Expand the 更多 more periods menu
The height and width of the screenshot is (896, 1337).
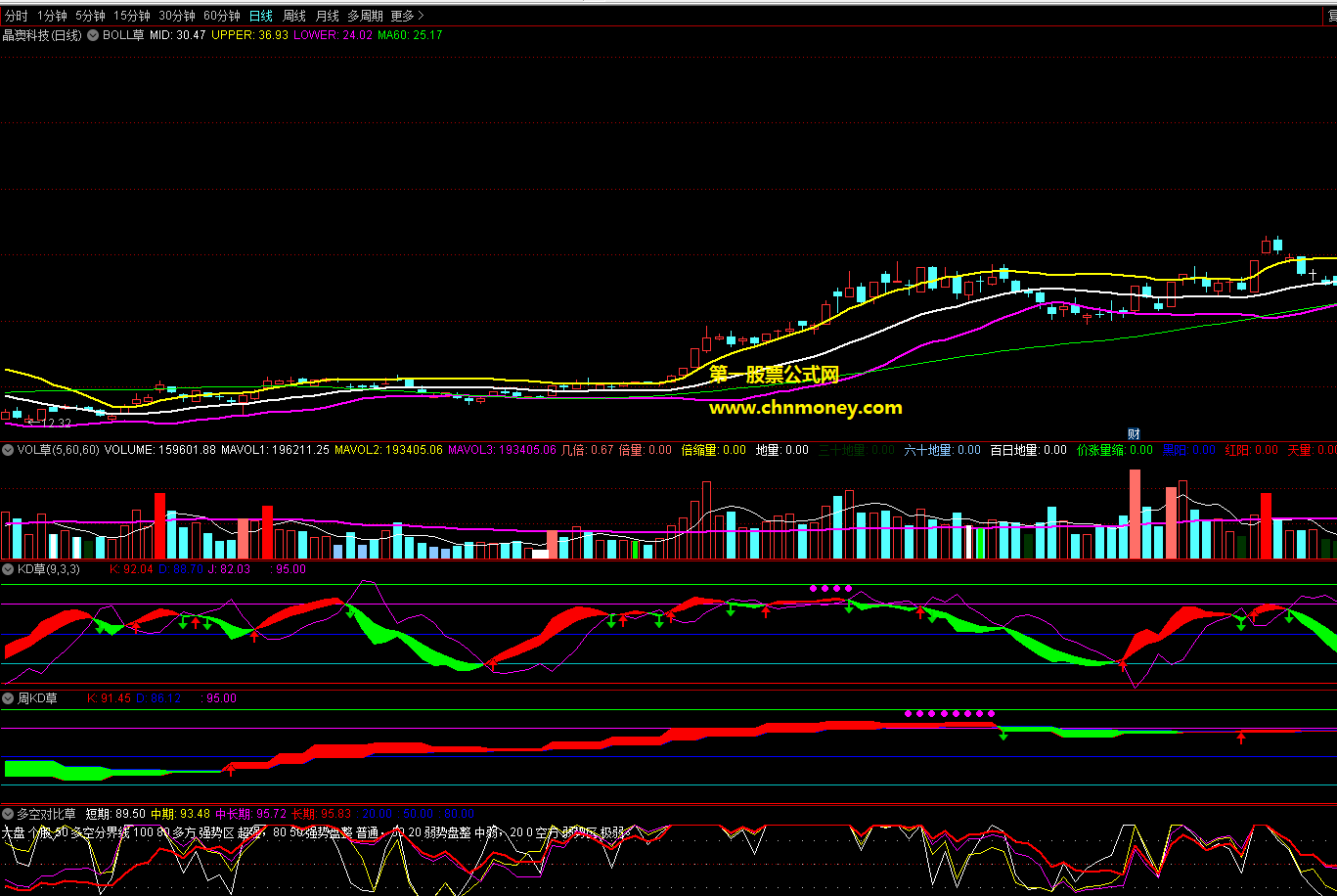click(407, 16)
